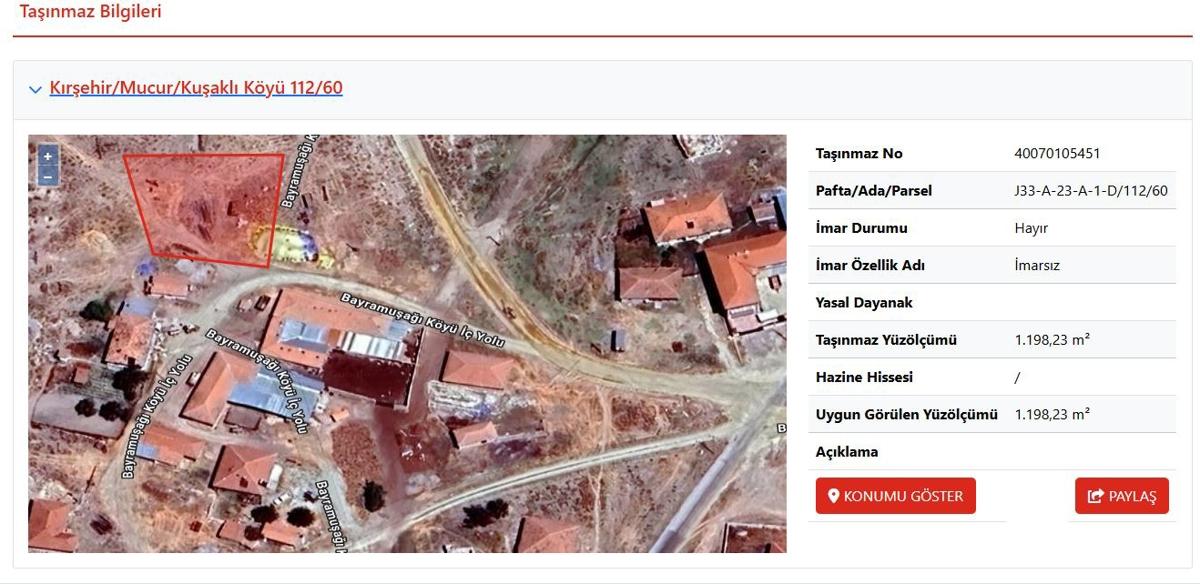This screenshot has width=1200, height=584.
Task: Click the Açıklama row label
Action: pos(847,451)
